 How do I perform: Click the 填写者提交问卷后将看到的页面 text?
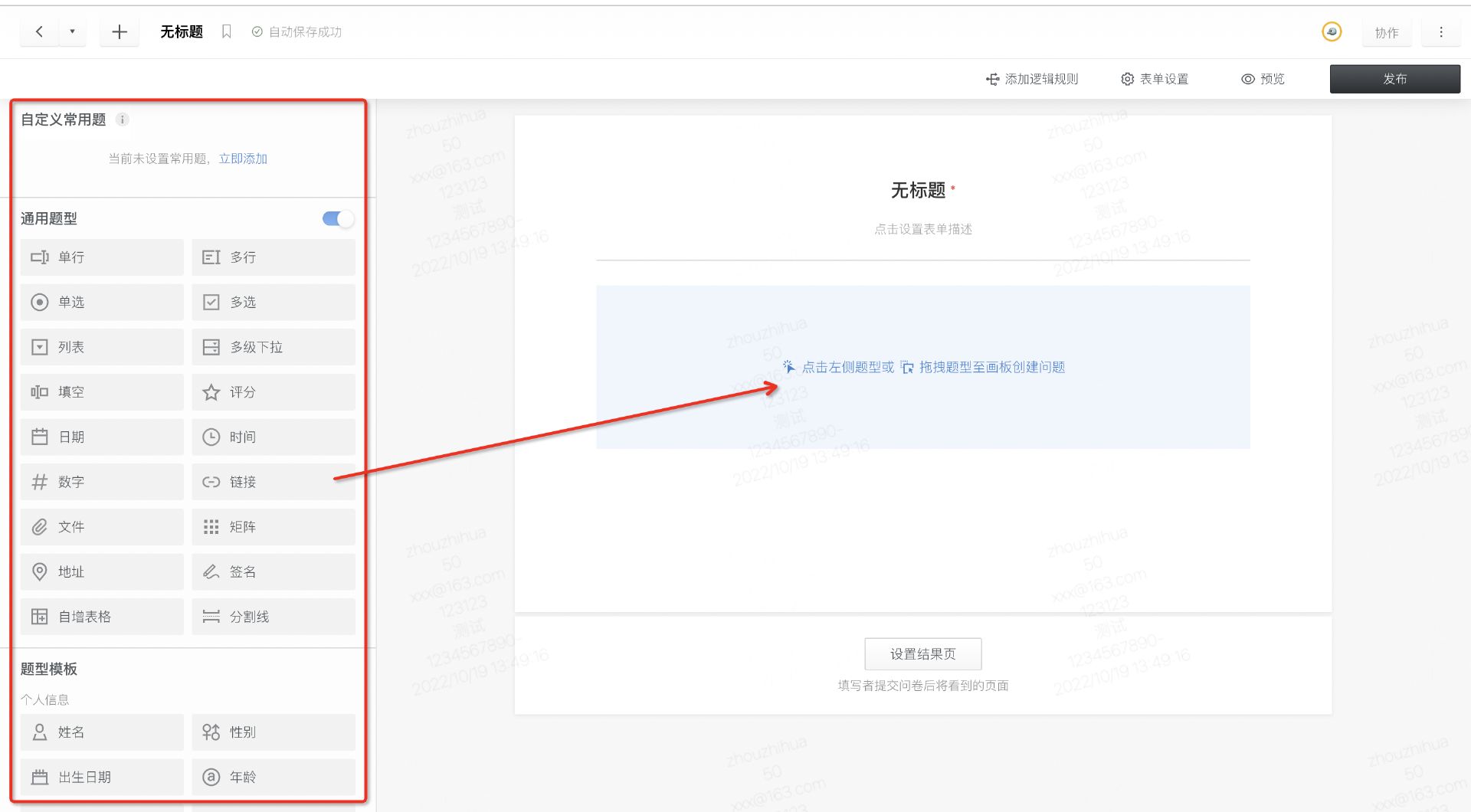pos(923,686)
